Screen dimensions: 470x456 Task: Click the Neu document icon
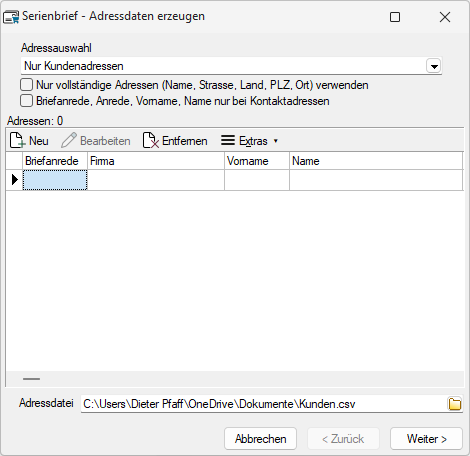click(x=17, y=141)
